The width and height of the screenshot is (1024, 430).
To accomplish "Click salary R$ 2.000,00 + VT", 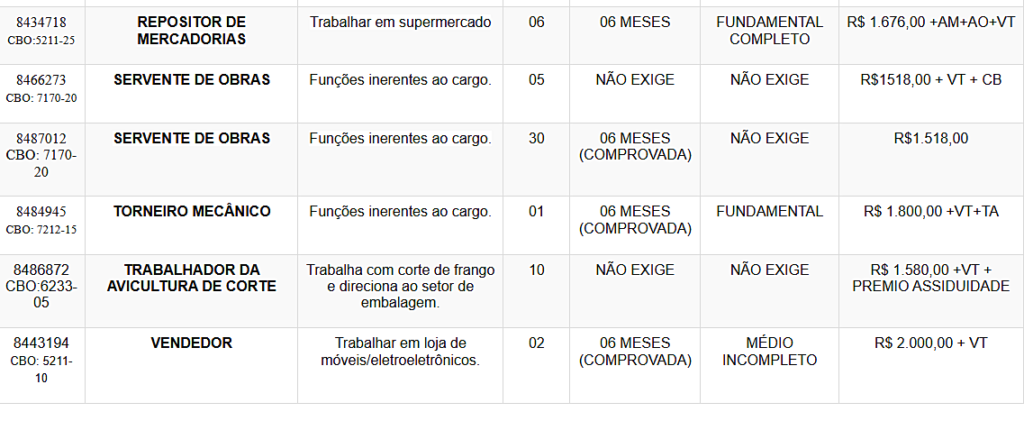I will [x=931, y=343].
